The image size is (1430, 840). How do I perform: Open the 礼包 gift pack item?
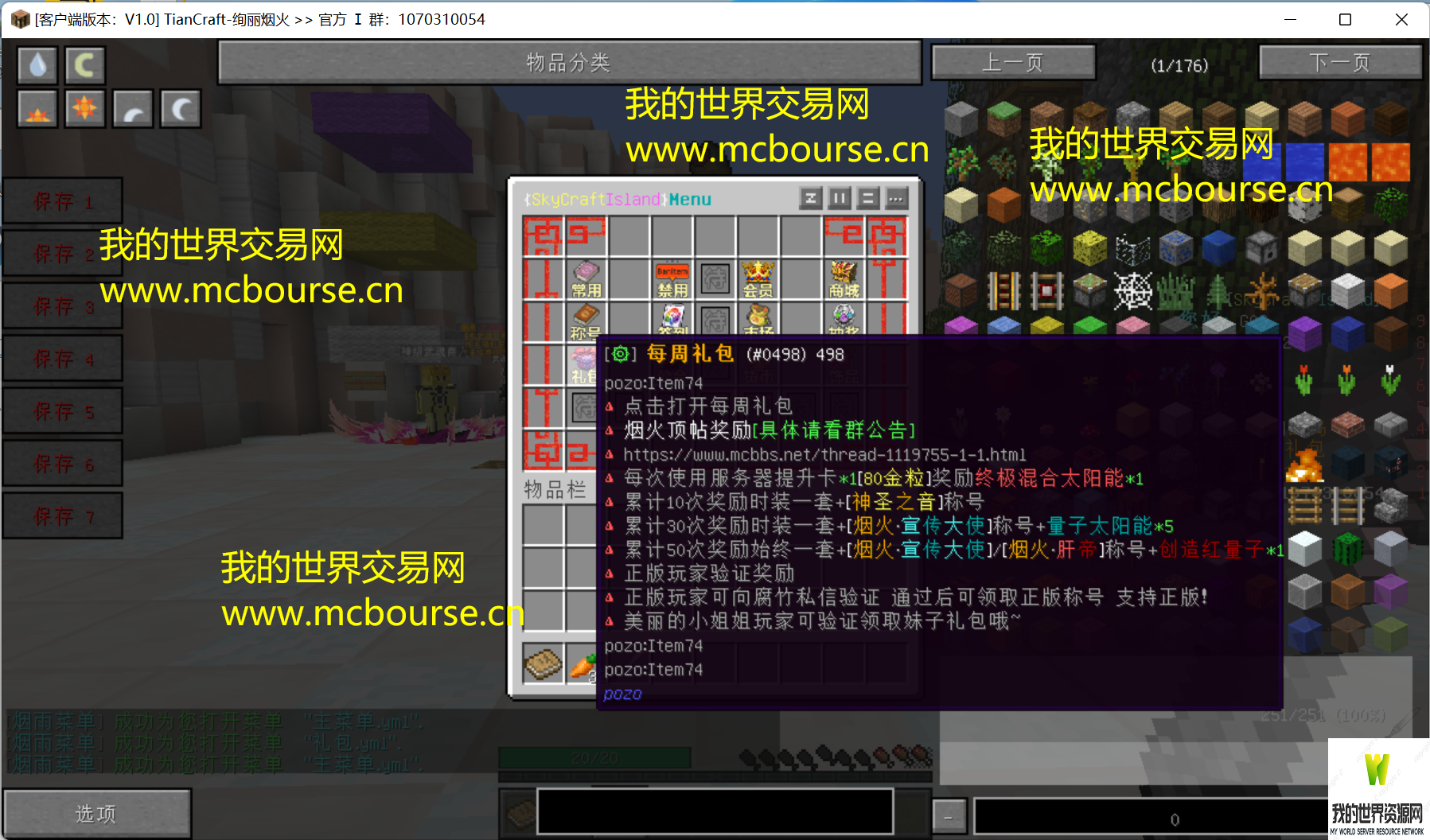[x=584, y=365]
